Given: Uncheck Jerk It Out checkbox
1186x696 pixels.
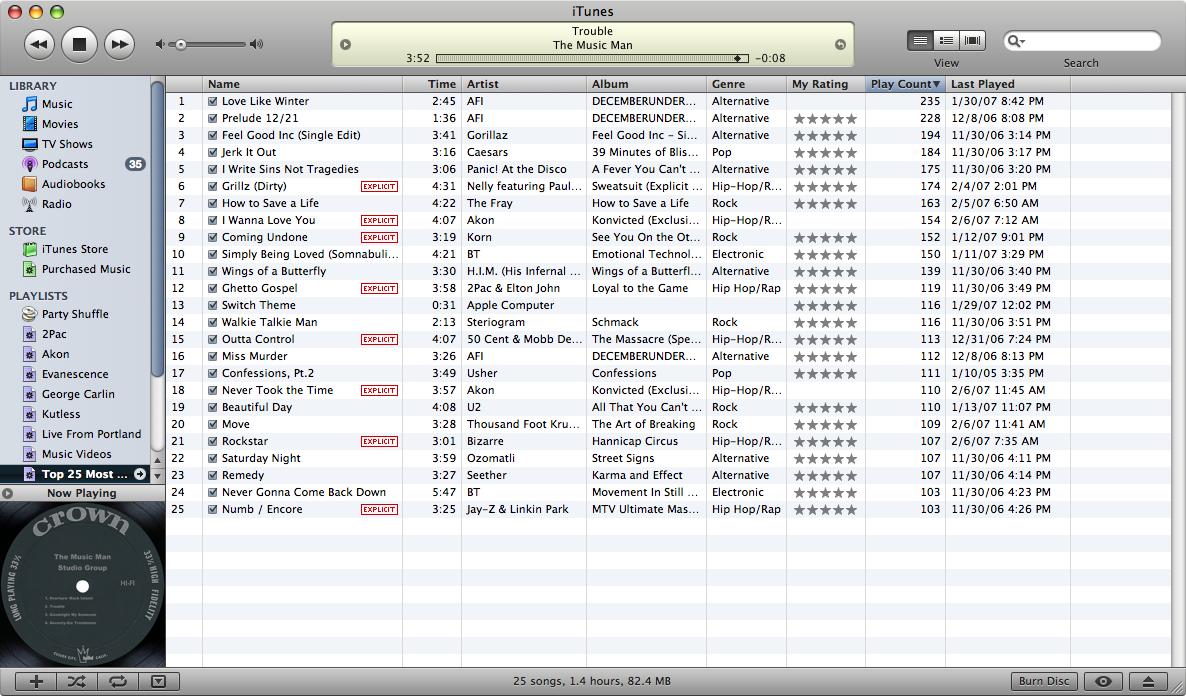Looking at the screenshot, I should (213, 152).
